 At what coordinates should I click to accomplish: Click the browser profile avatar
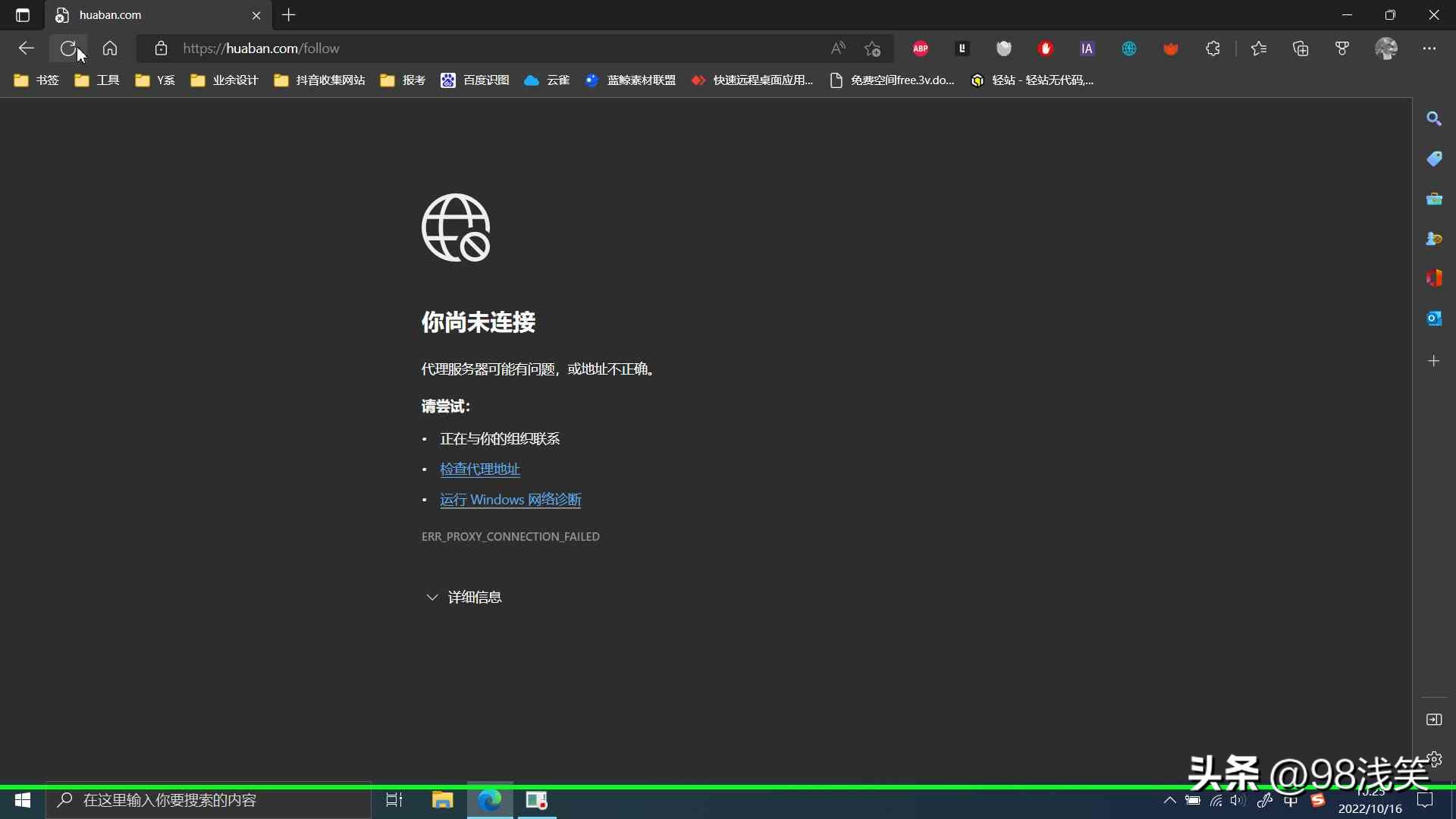1387,48
